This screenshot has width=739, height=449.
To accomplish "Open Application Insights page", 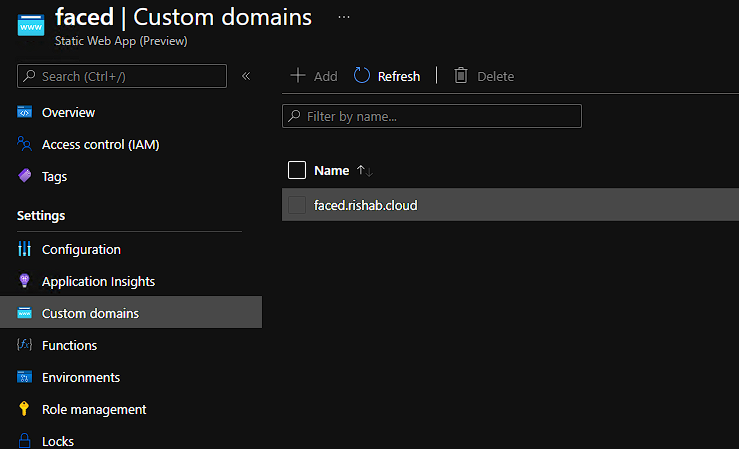I will [98, 282].
